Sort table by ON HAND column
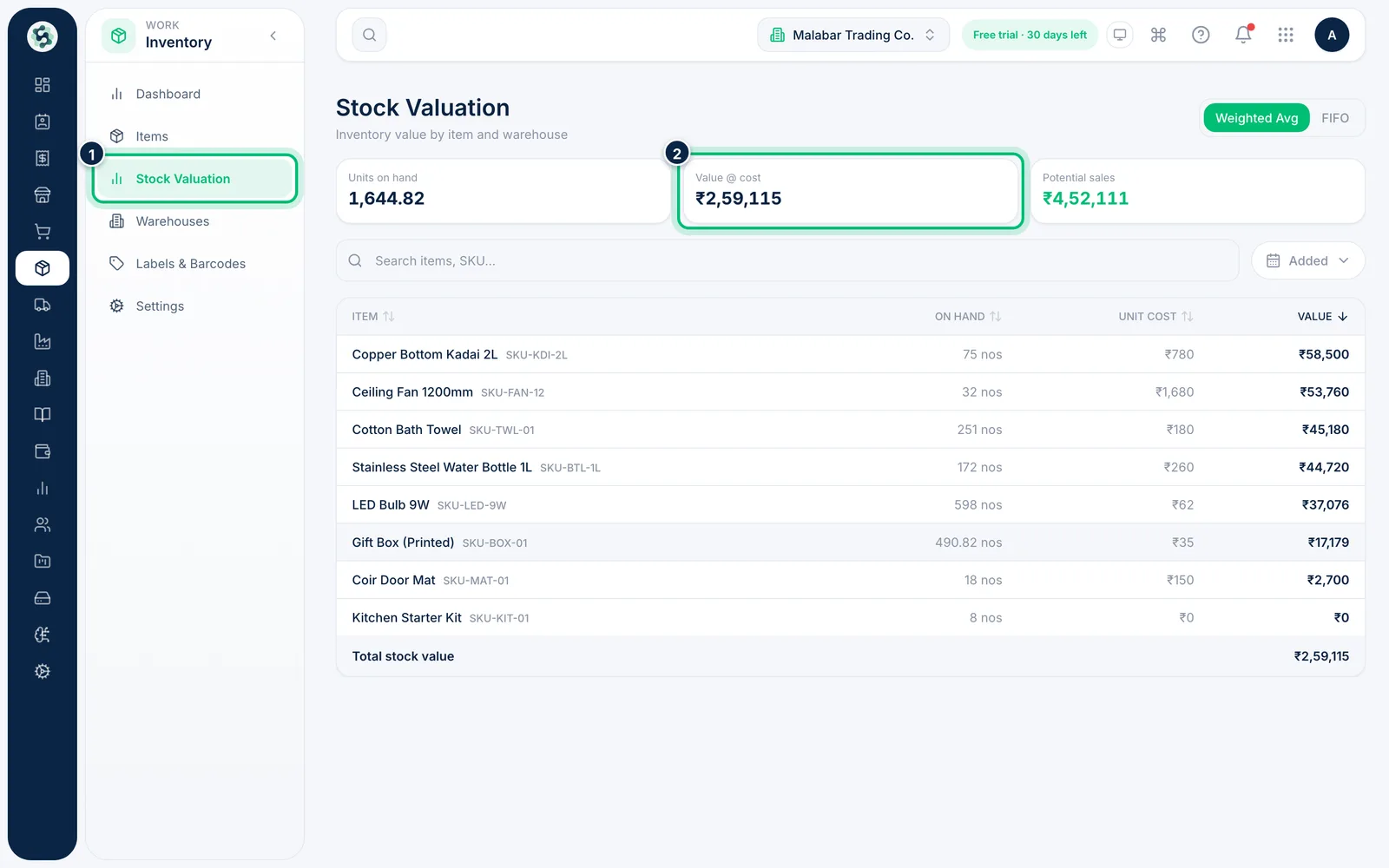This screenshot has height=868, width=1389. (x=968, y=317)
